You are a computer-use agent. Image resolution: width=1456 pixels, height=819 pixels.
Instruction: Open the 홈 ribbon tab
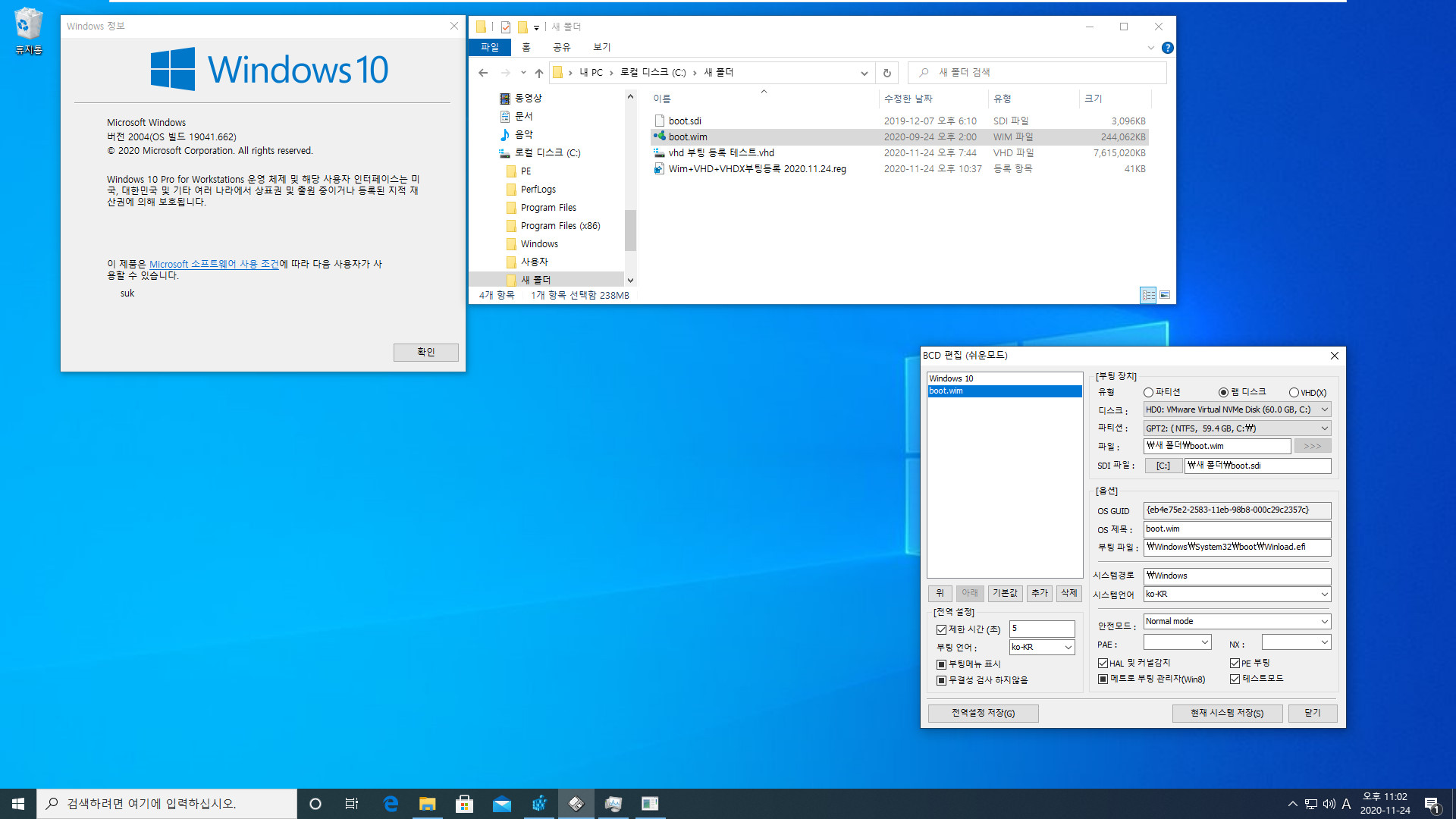point(526,48)
